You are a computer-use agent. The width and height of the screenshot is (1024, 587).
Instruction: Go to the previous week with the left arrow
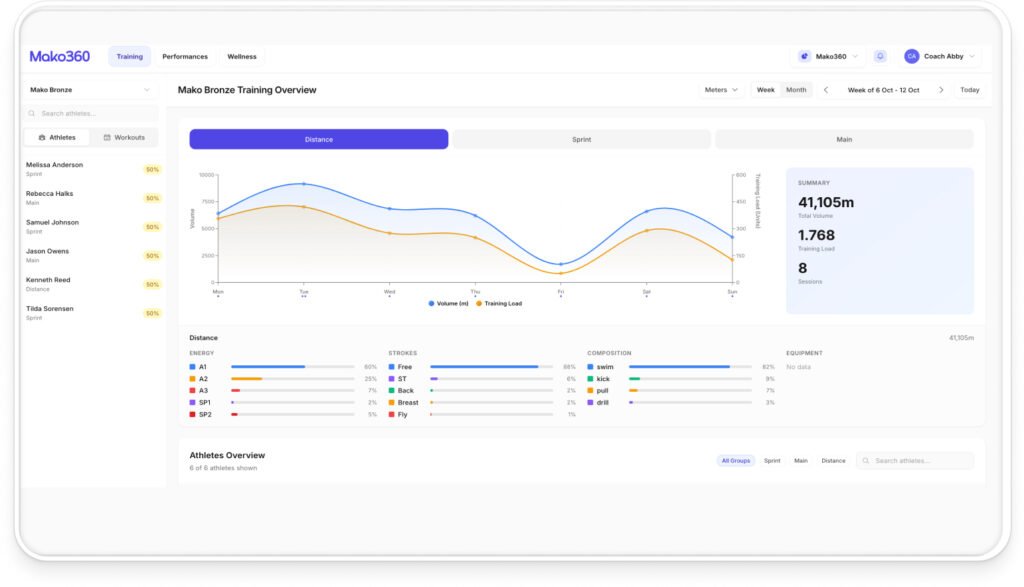[x=826, y=90]
